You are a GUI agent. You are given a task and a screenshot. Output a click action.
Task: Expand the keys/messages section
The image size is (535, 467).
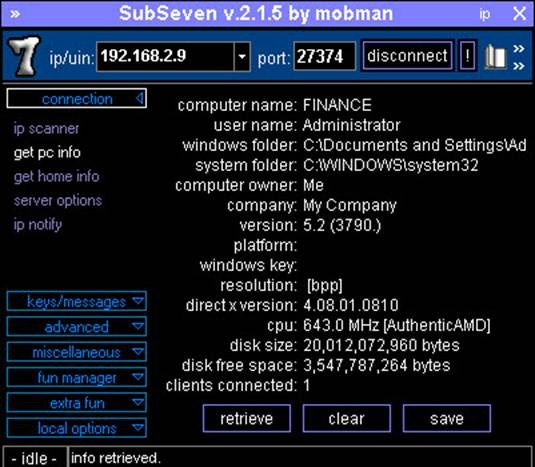[77, 301]
